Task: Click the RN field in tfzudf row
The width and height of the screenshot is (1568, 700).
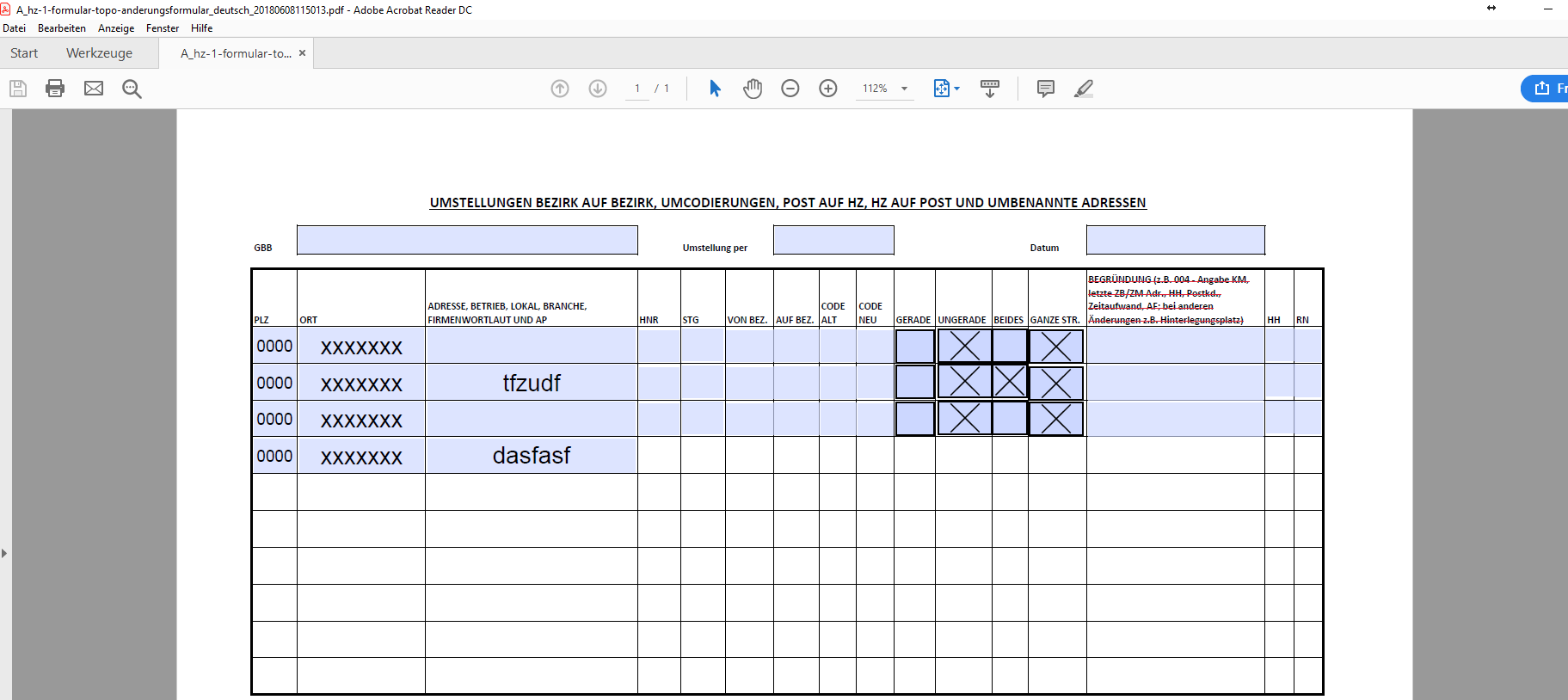Action: [1308, 381]
